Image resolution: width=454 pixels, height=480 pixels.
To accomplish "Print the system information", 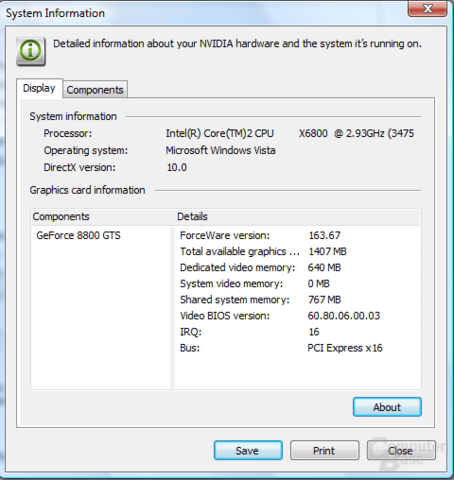I will (x=324, y=450).
